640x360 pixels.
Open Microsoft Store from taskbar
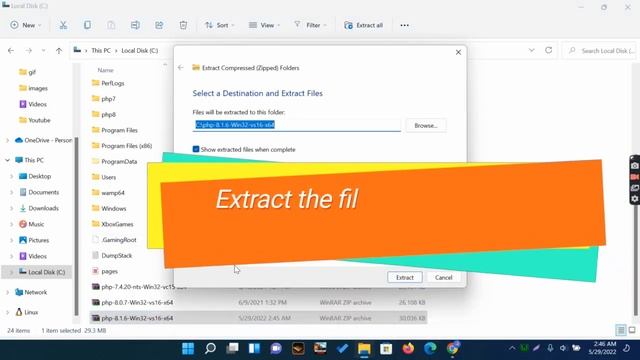point(386,349)
